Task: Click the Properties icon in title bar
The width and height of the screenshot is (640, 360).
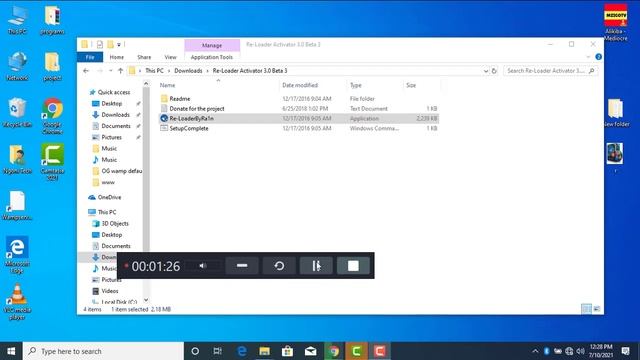Action: point(100,44)
